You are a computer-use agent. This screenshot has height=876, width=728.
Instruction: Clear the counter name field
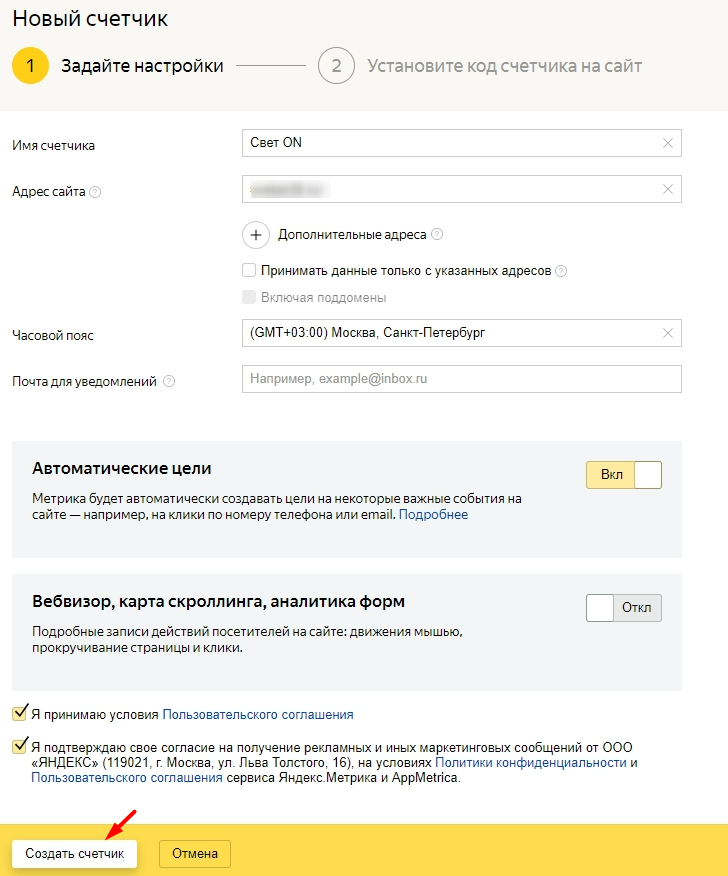[x=668, y=143]
